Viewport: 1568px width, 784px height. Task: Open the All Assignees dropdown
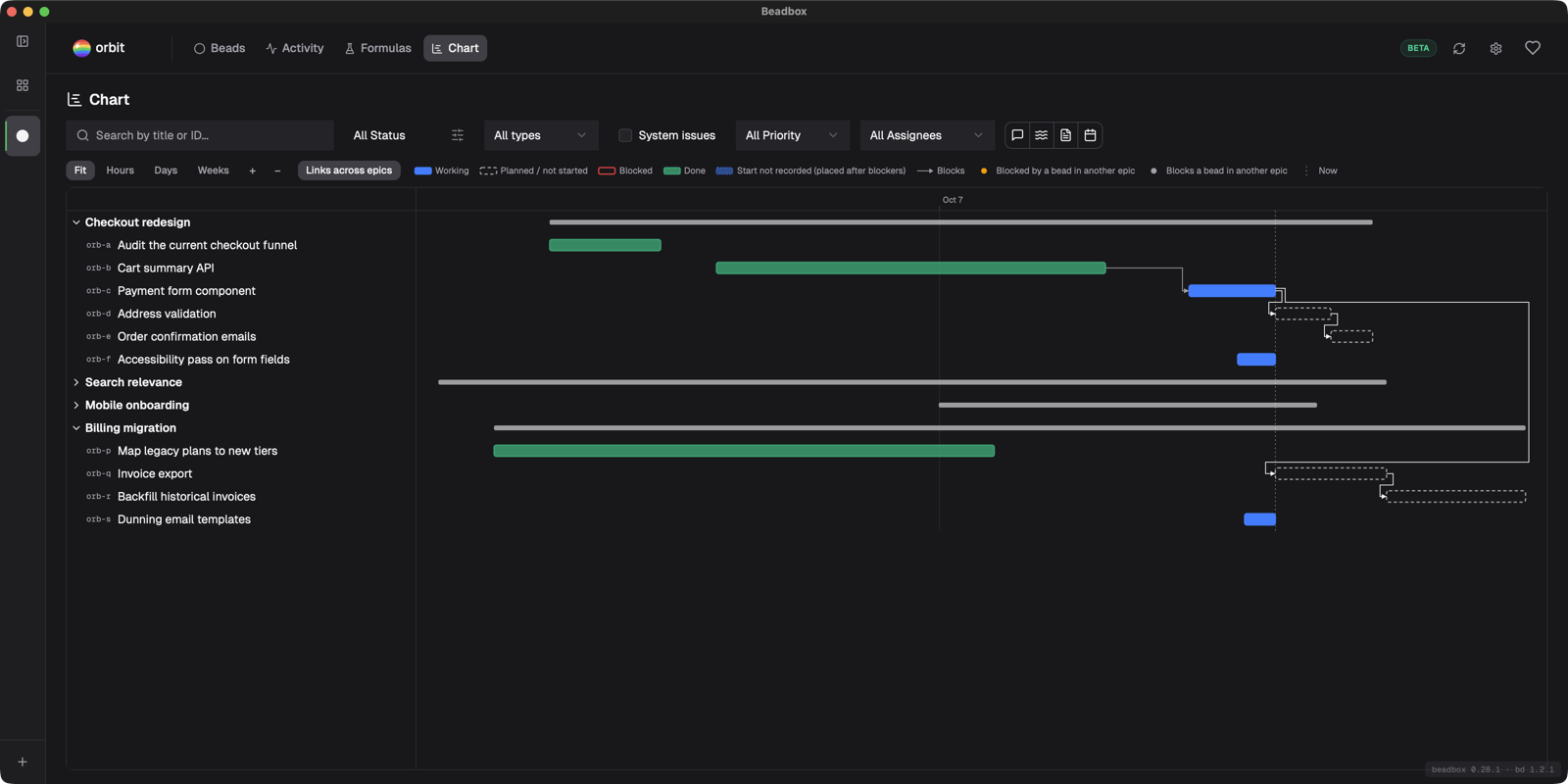927,135
